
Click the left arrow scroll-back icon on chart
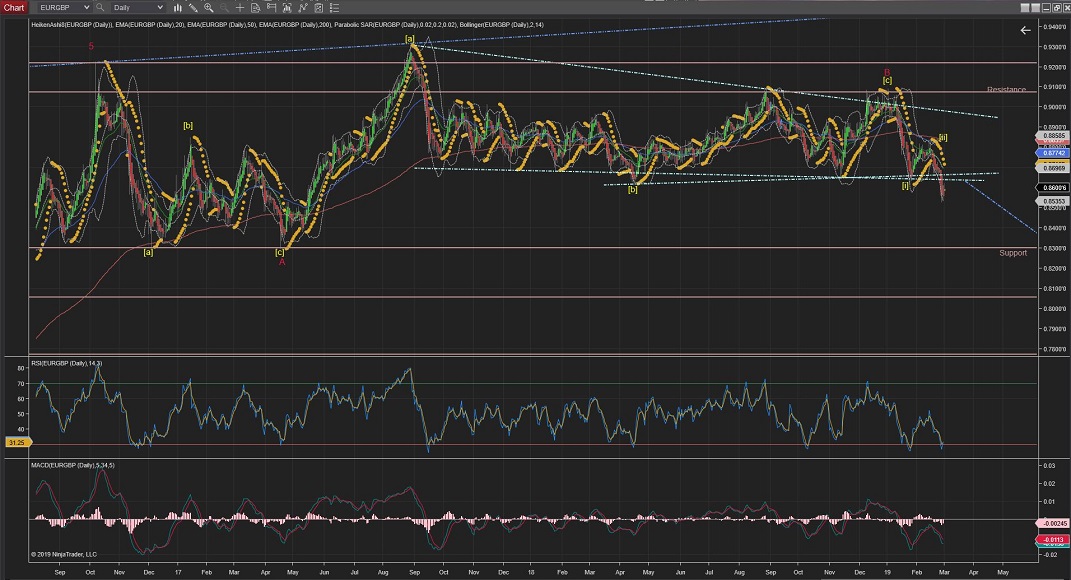[x=1025, y=30]
